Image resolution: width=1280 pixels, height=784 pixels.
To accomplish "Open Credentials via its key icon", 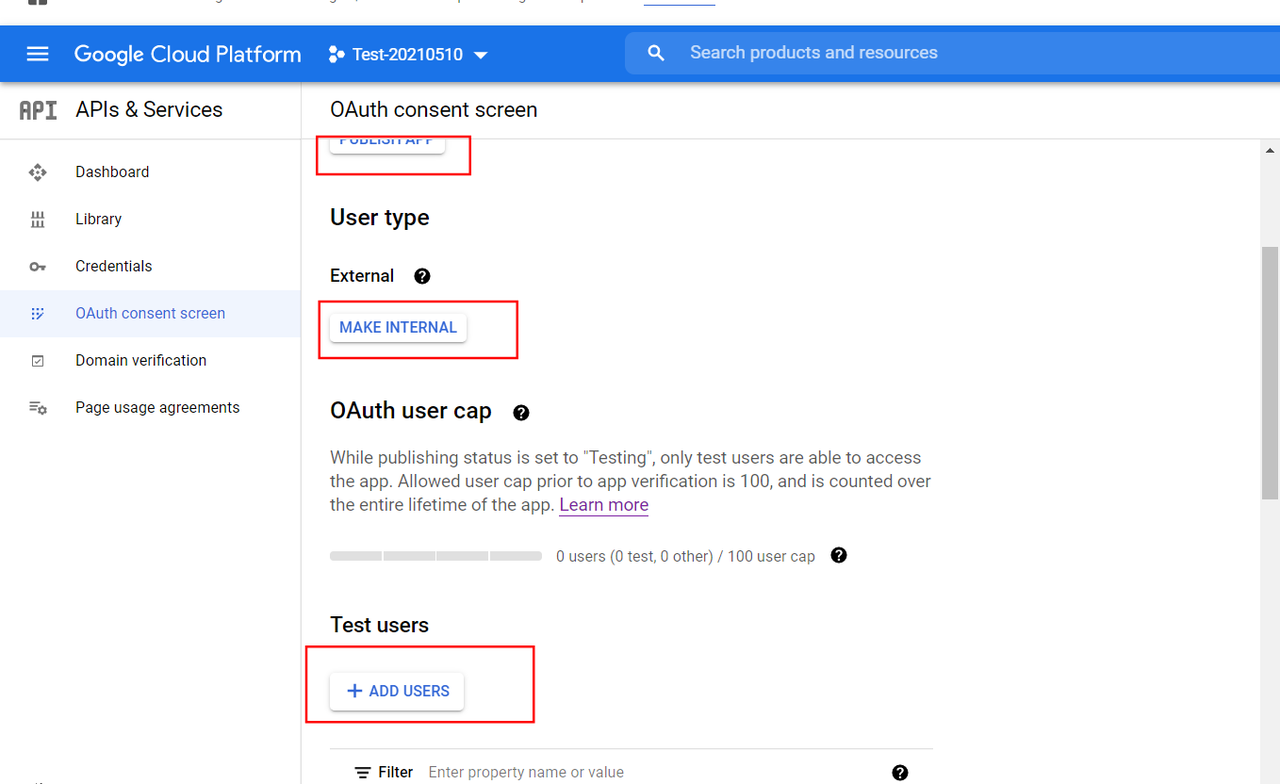I will [37, 266].
